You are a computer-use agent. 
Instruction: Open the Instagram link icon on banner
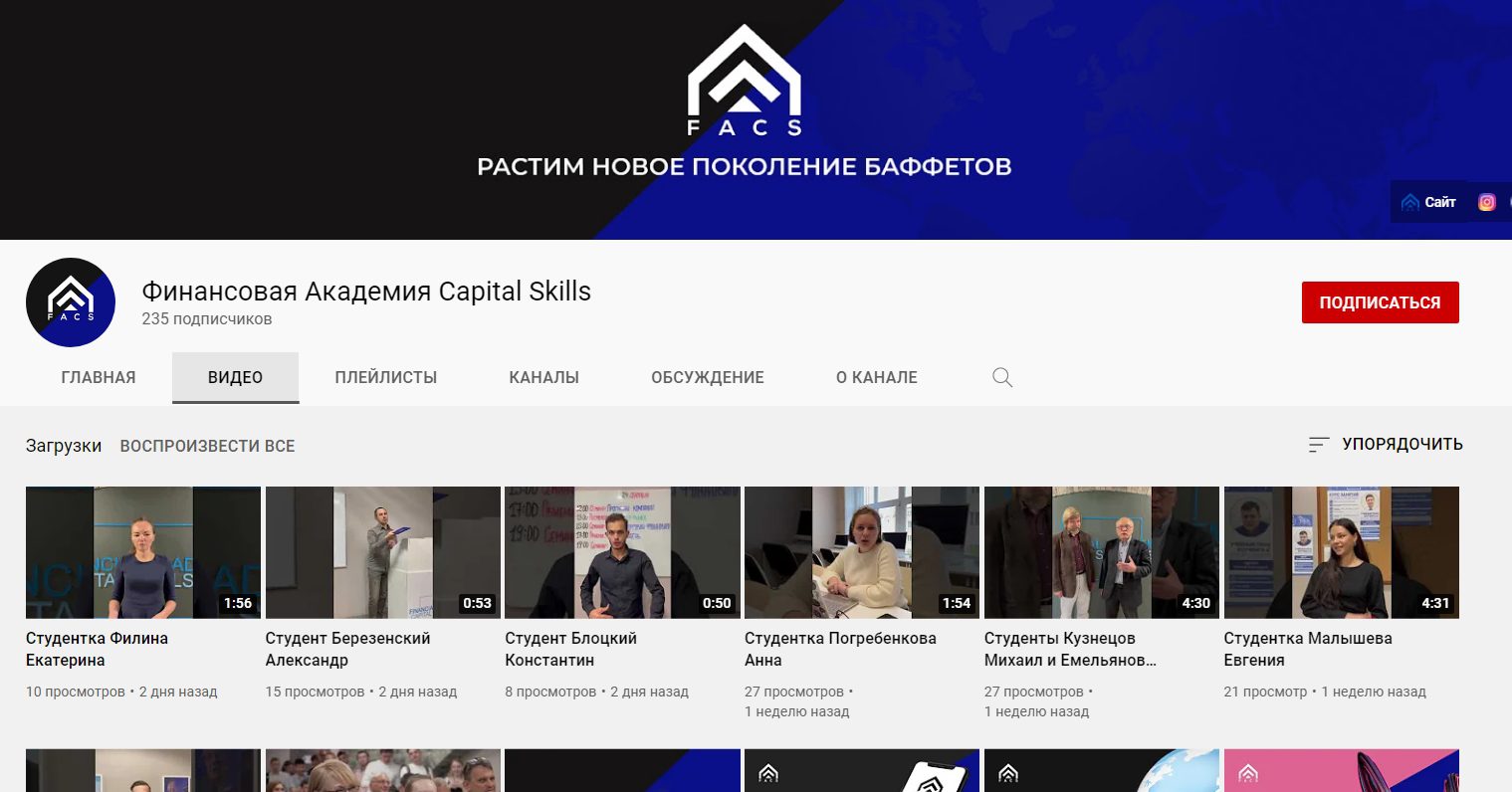point(1487,202)
